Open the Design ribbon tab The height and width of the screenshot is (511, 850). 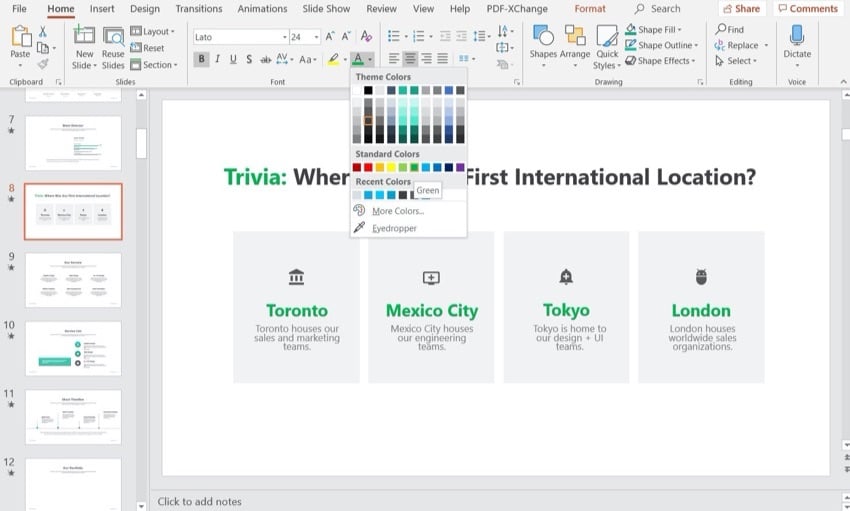(x=145, y=9)
